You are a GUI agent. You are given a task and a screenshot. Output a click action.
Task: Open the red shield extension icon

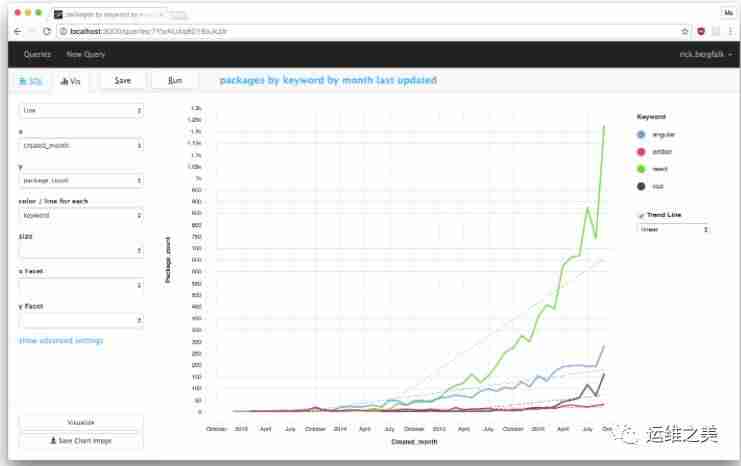(701, 31)
